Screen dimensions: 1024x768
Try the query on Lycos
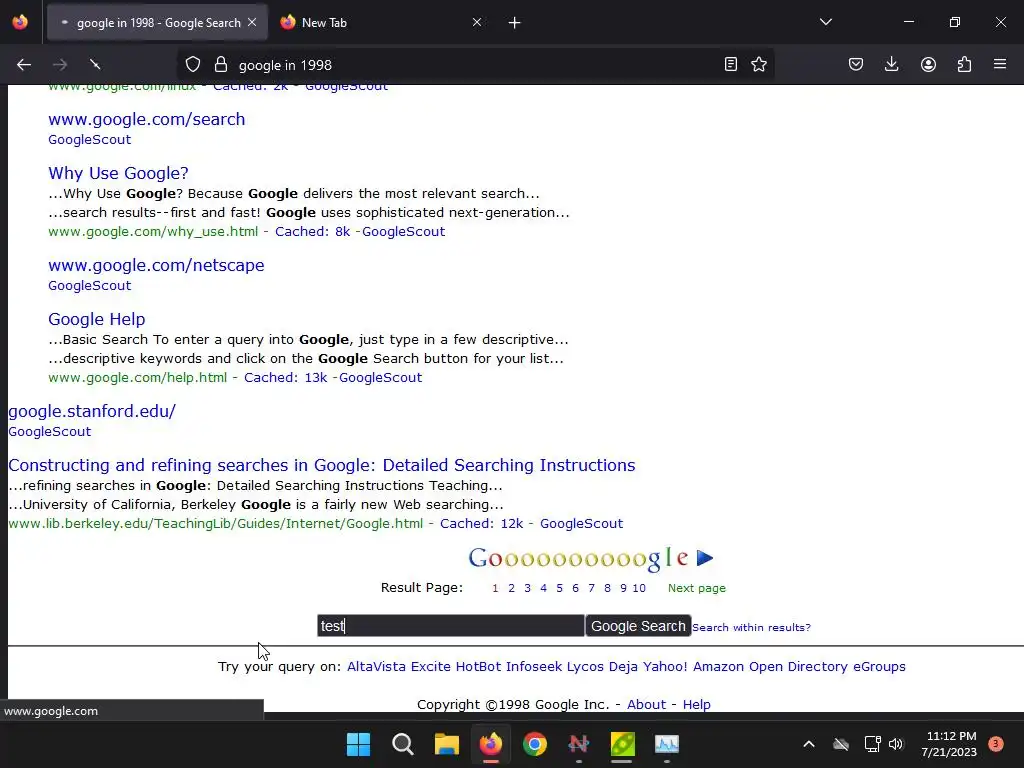point(585,667)
